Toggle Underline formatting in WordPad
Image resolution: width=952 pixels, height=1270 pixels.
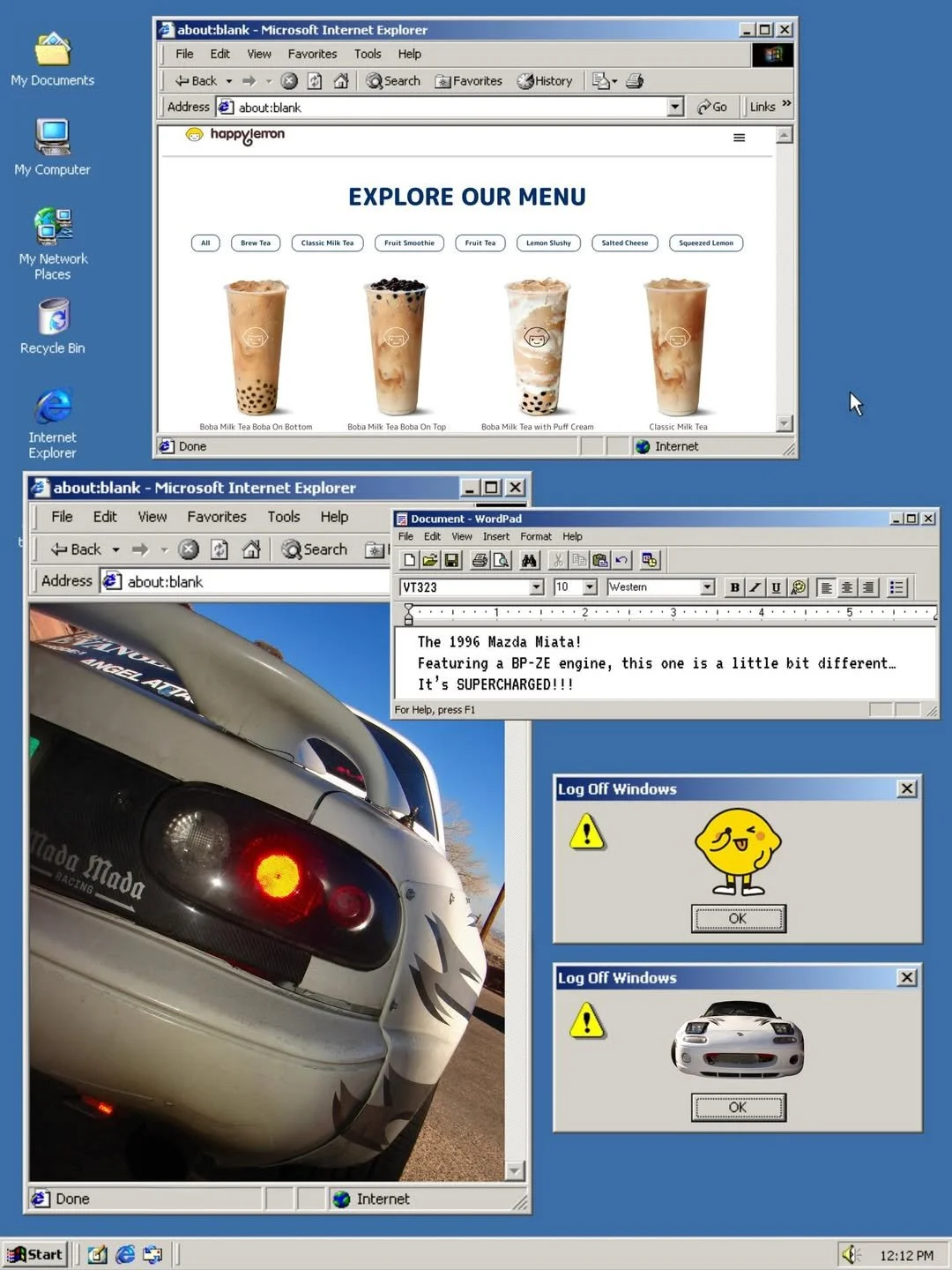click(776, 587)
